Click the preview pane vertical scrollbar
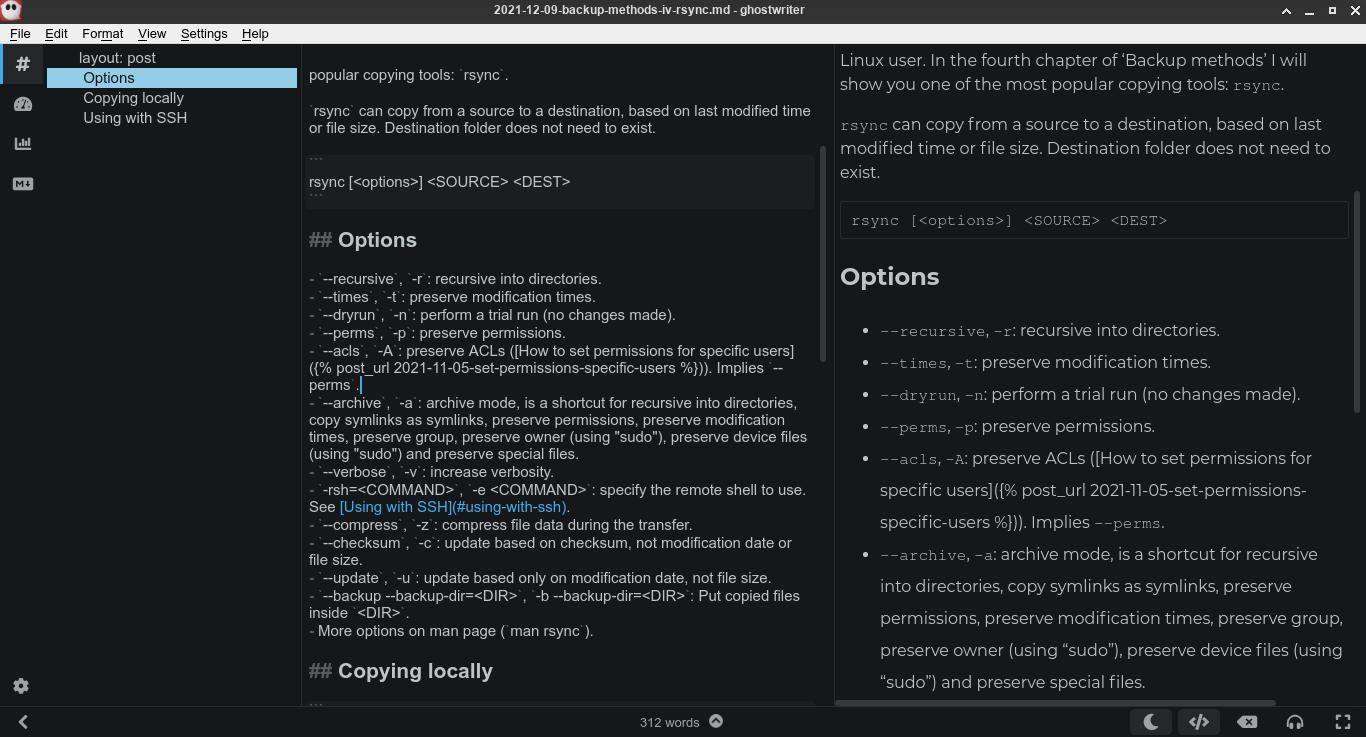1366x737 pixels. click(1357, 301)
